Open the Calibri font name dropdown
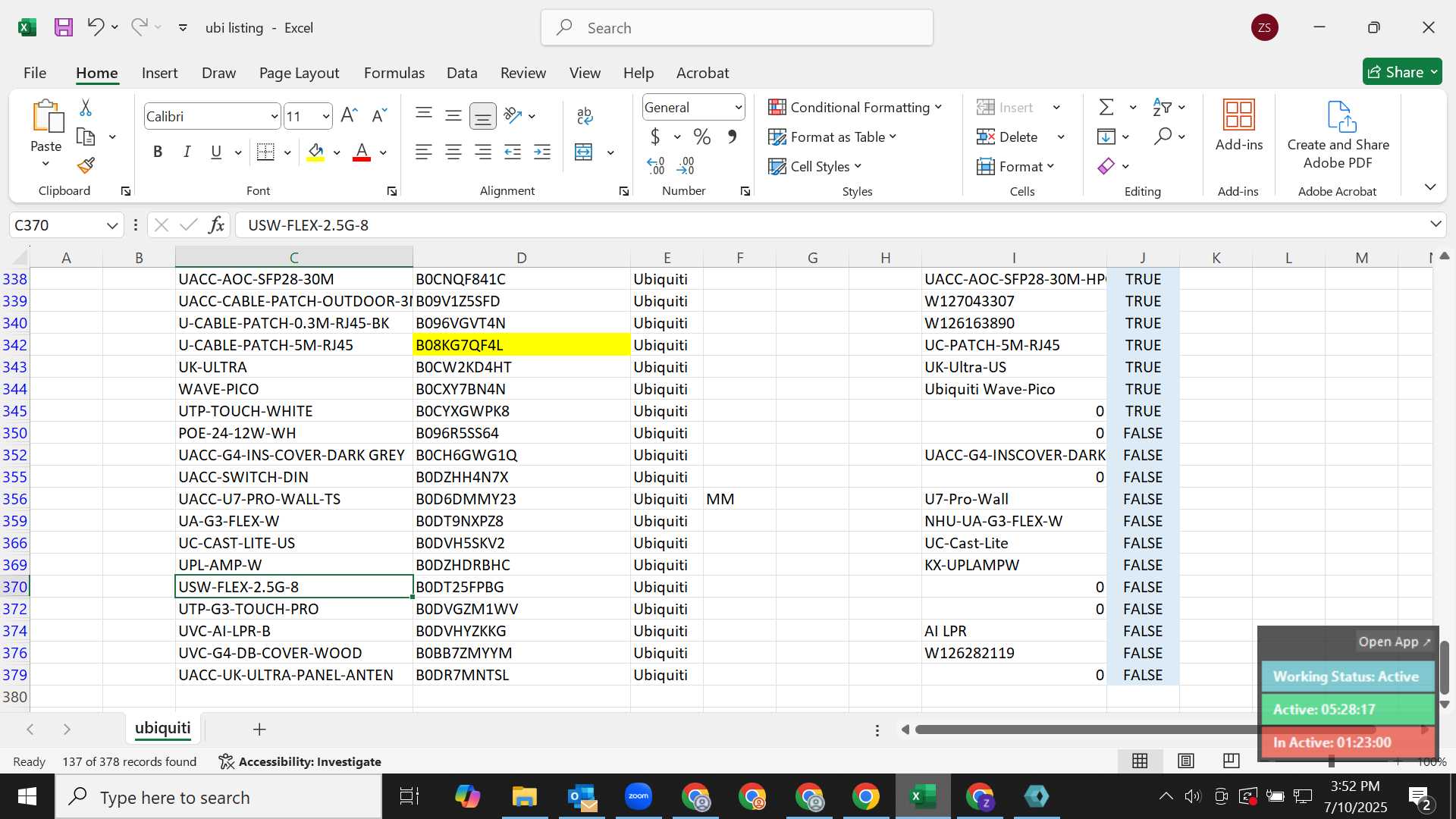1456x819 pixels. point(274,117)
